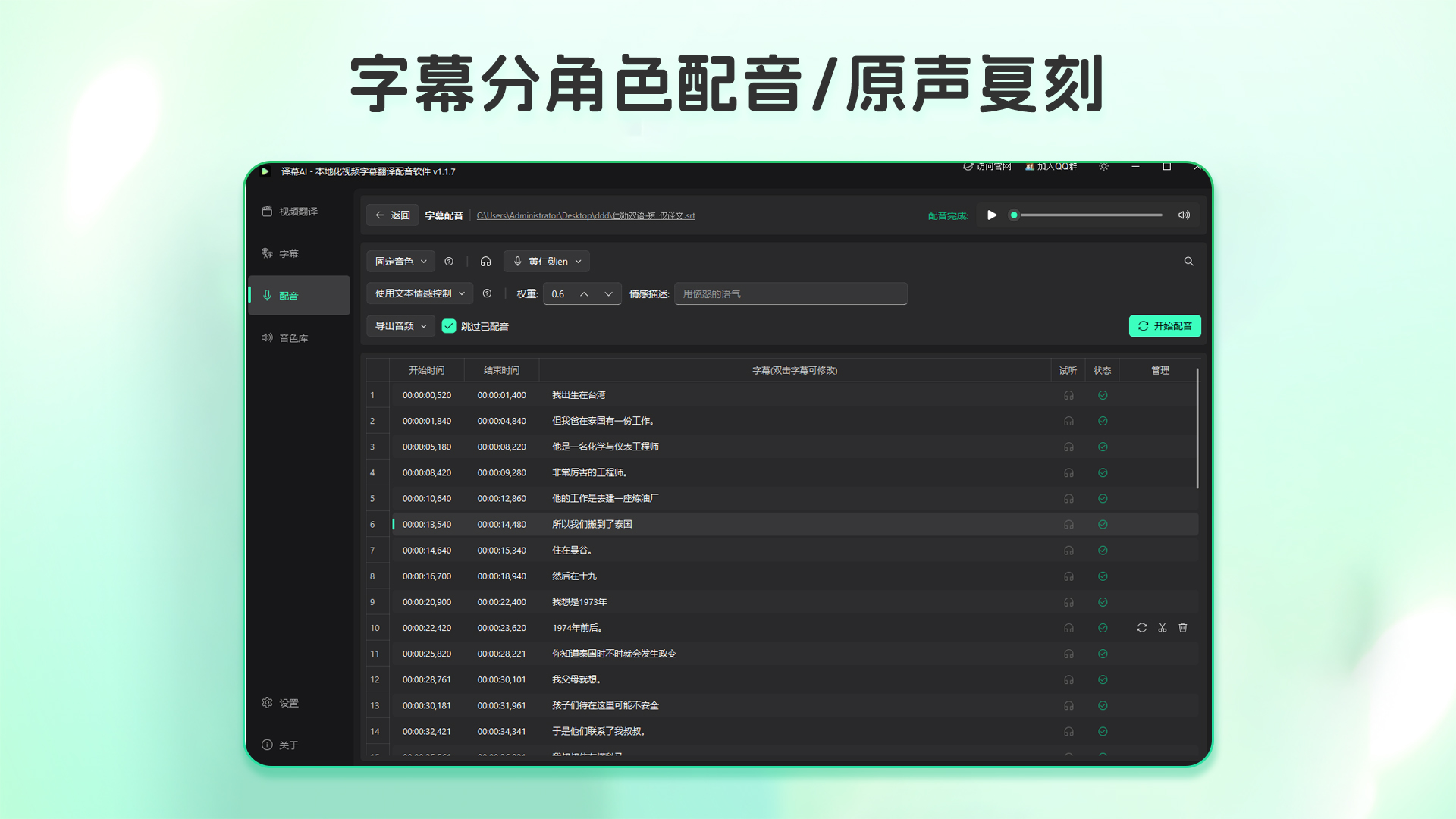Expand the 使用文本情感控制 dropdown
The image size is (1456, 819).
pyautogui.click(x=420, y=293)
